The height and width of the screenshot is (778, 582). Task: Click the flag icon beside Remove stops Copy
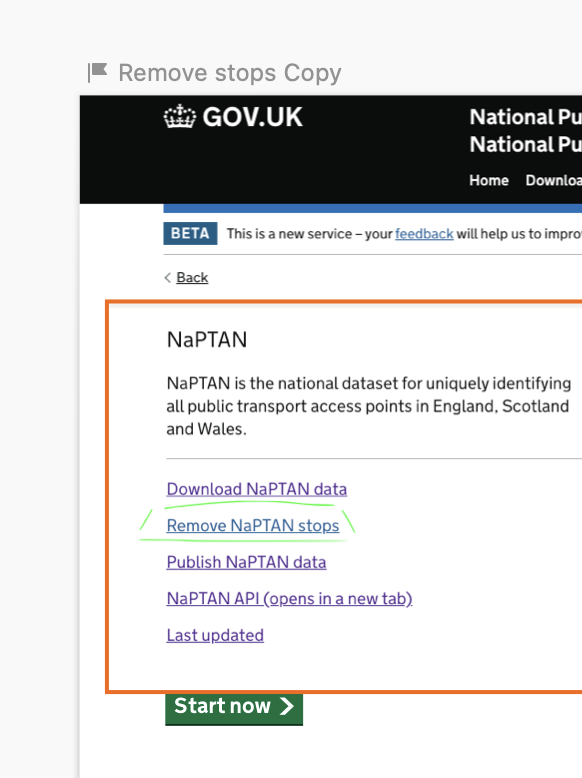click(98, 72)
